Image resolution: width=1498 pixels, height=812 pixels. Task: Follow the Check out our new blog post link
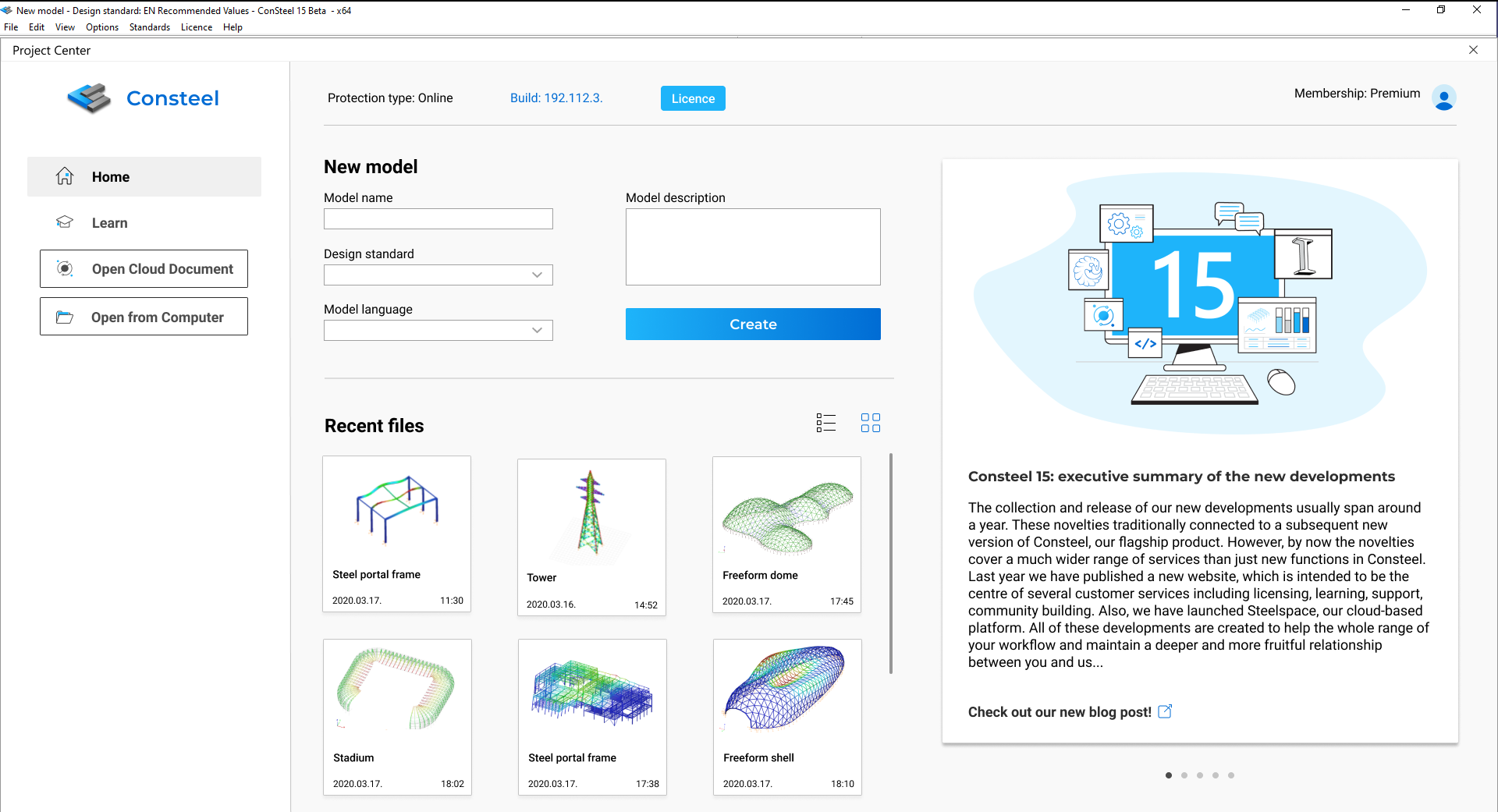tap(1060, 712)
